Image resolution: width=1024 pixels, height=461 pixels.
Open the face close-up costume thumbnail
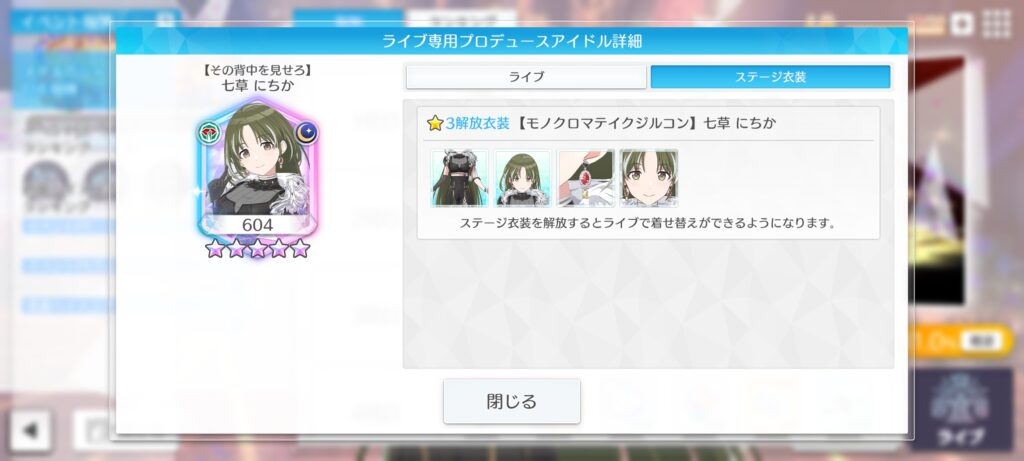pyautogui.click(x=648, y=178)
